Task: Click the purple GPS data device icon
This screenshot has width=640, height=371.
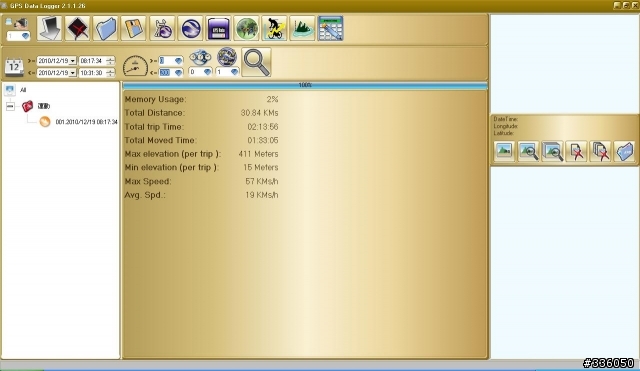Action: pos(218,28)
